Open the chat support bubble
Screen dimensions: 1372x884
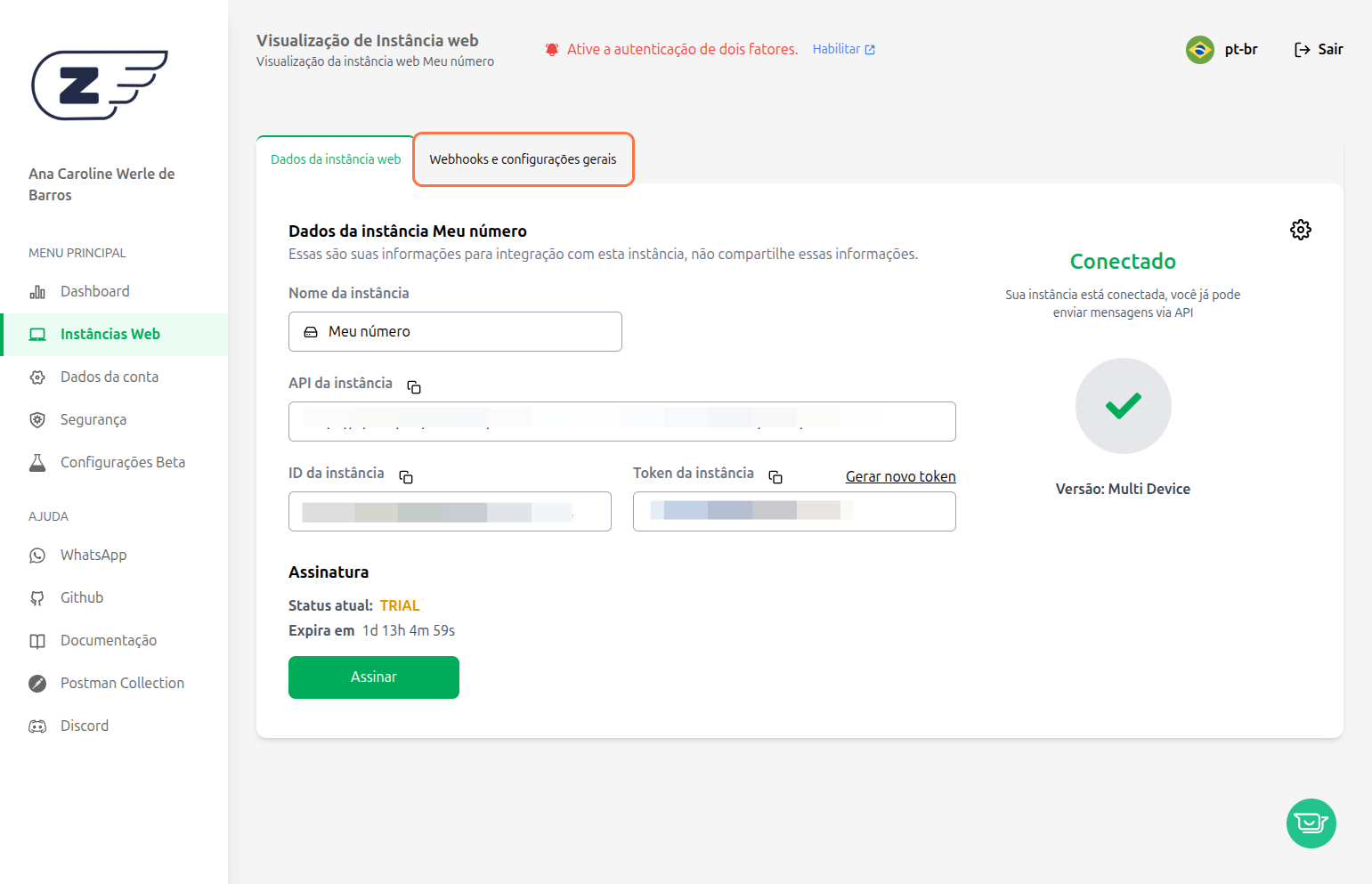1311,823
